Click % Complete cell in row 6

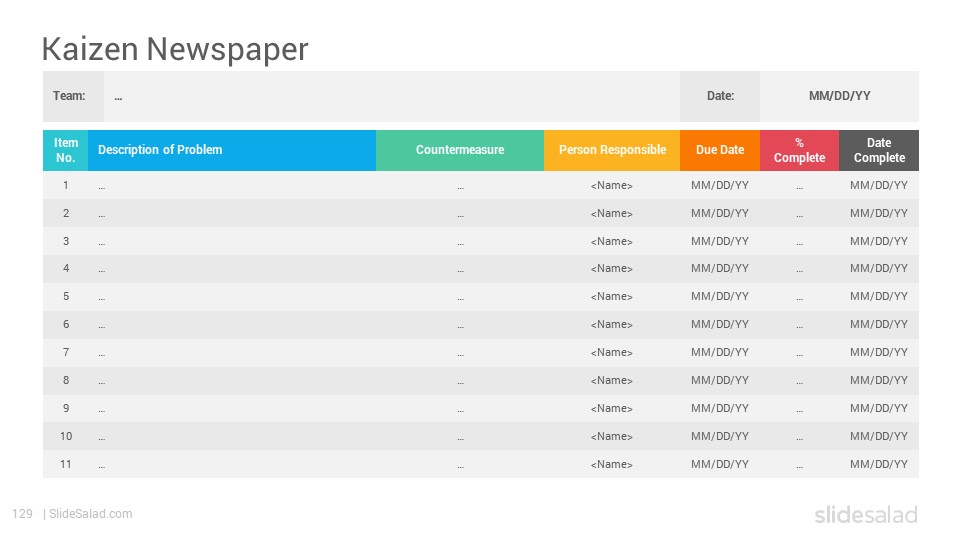[x=800, y=325]
